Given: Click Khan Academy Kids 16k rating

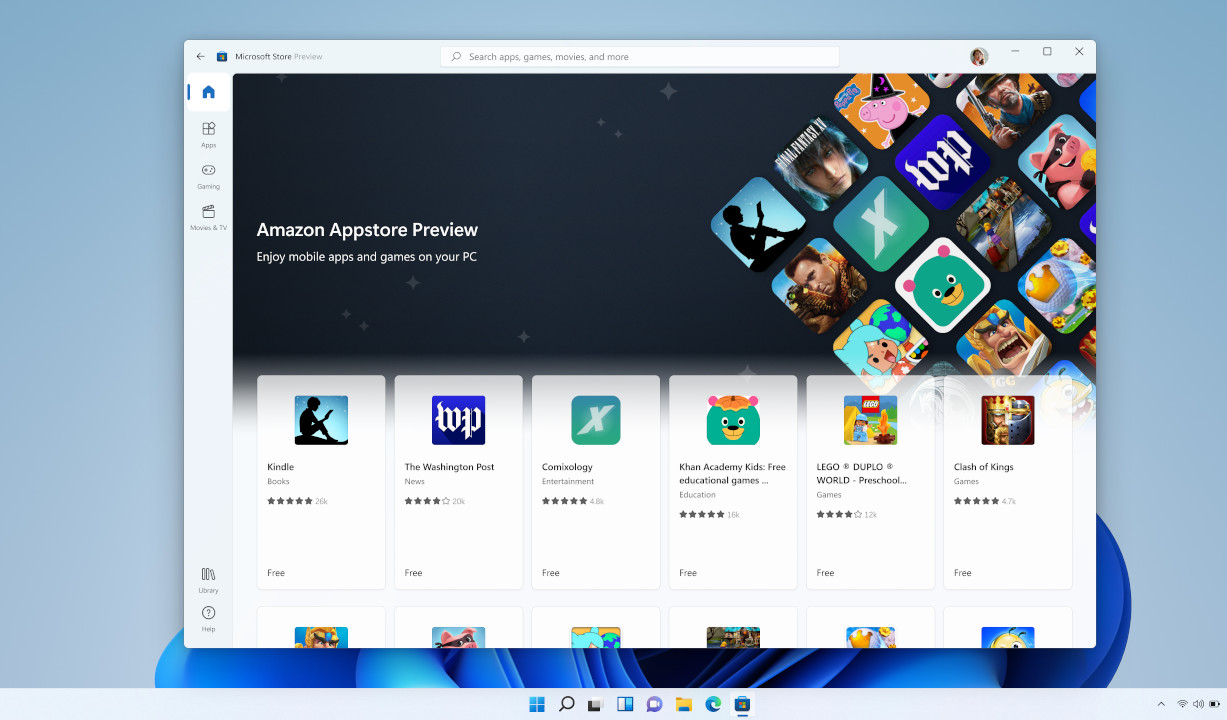Looking at the screenshot, I should tap(709, 514).
